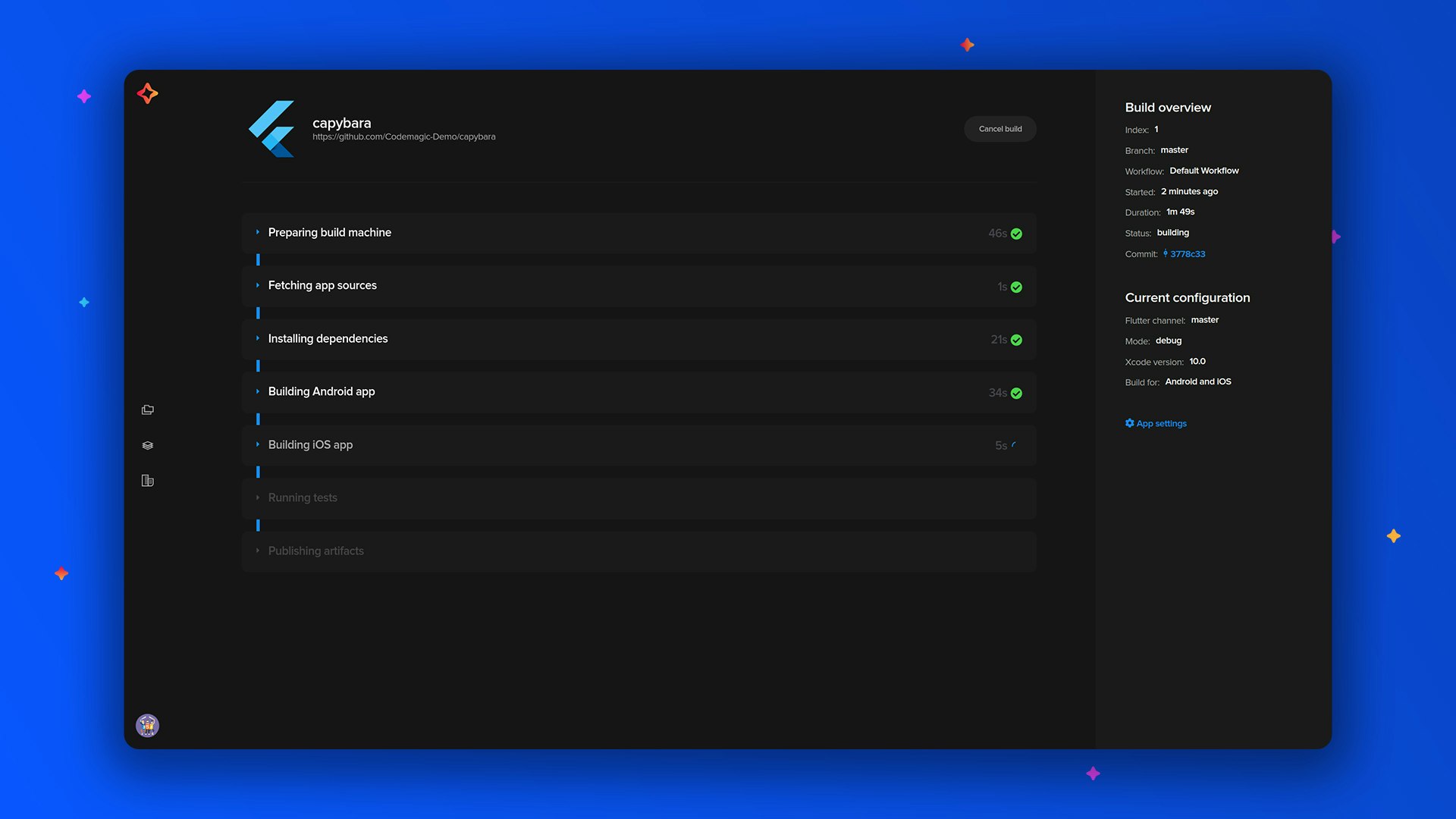1456x819 pixels.
Task: Click the gear icon beside App settings
Action: pos(1129,423)
